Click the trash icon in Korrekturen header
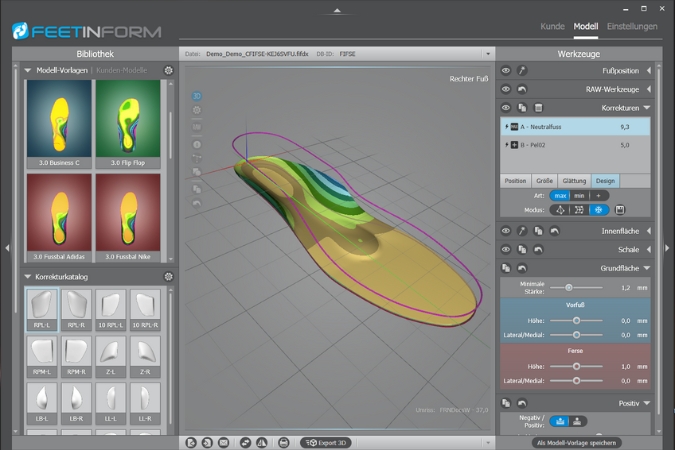The height and width of the screenshot is (450, 675). (537, 107)
